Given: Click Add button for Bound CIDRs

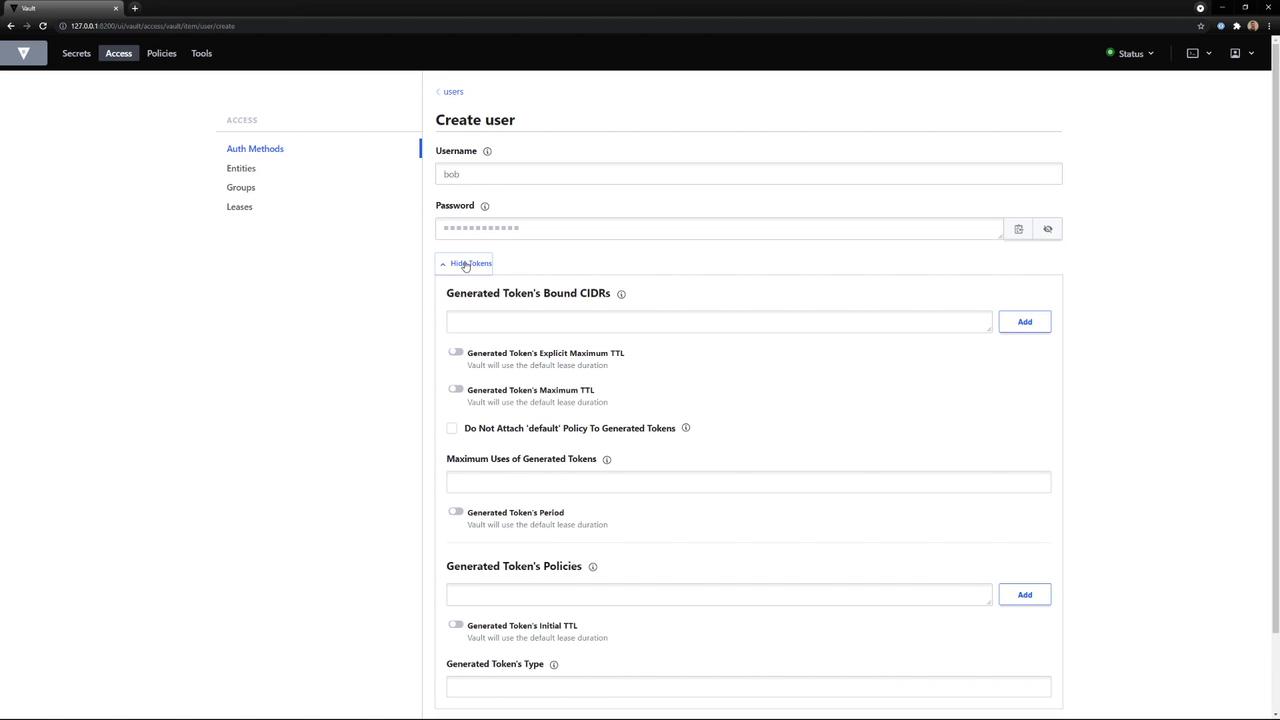Looking at the screenshot, I should point(1024,322).
